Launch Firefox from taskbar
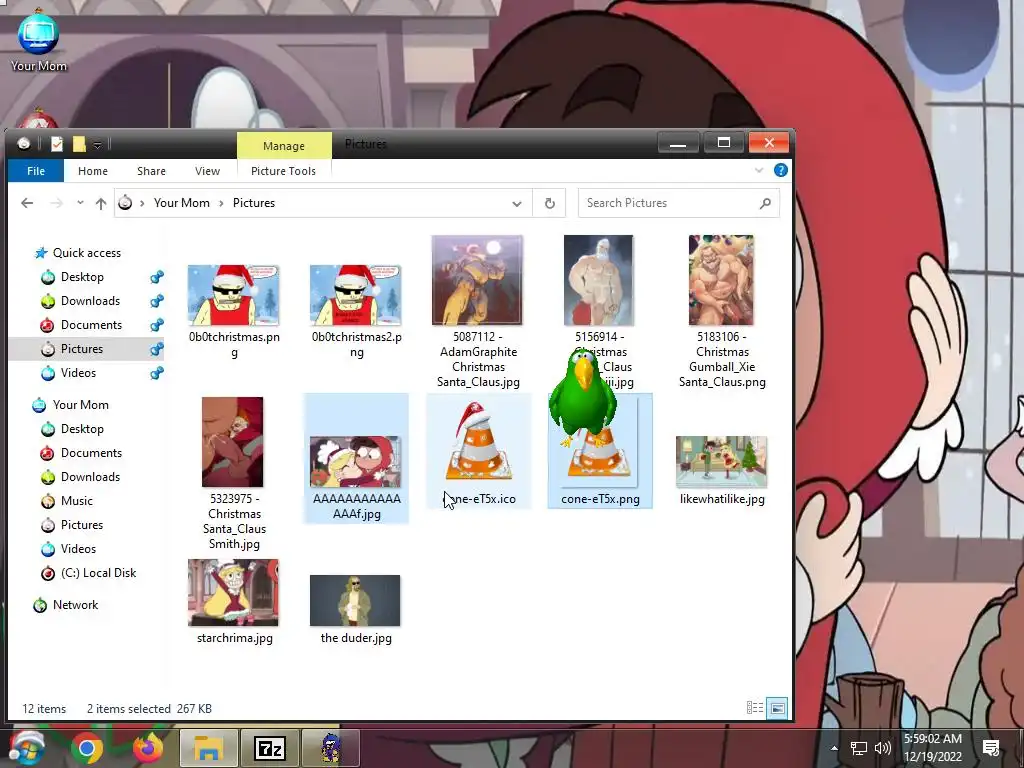1024x768 pixels. pyautogui.click(x=148, y=748)
